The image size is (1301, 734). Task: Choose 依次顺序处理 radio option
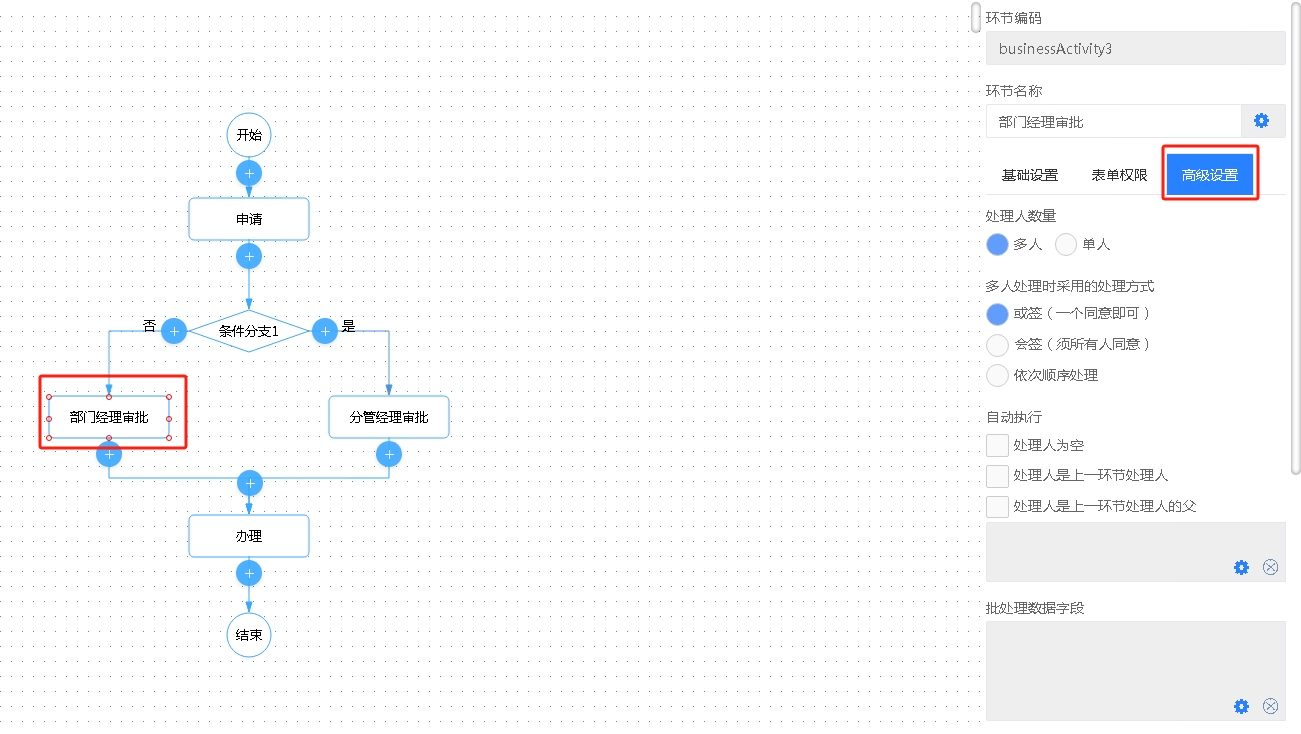(x=997, y=376)
